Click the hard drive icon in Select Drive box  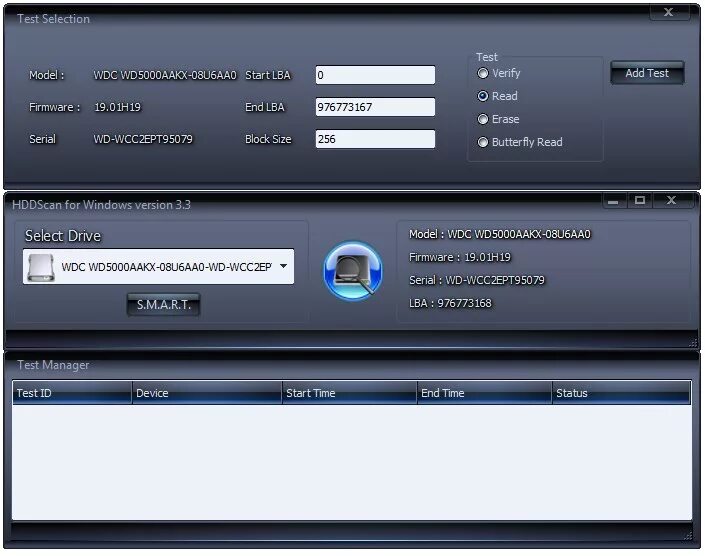click(x=40, y=267)
